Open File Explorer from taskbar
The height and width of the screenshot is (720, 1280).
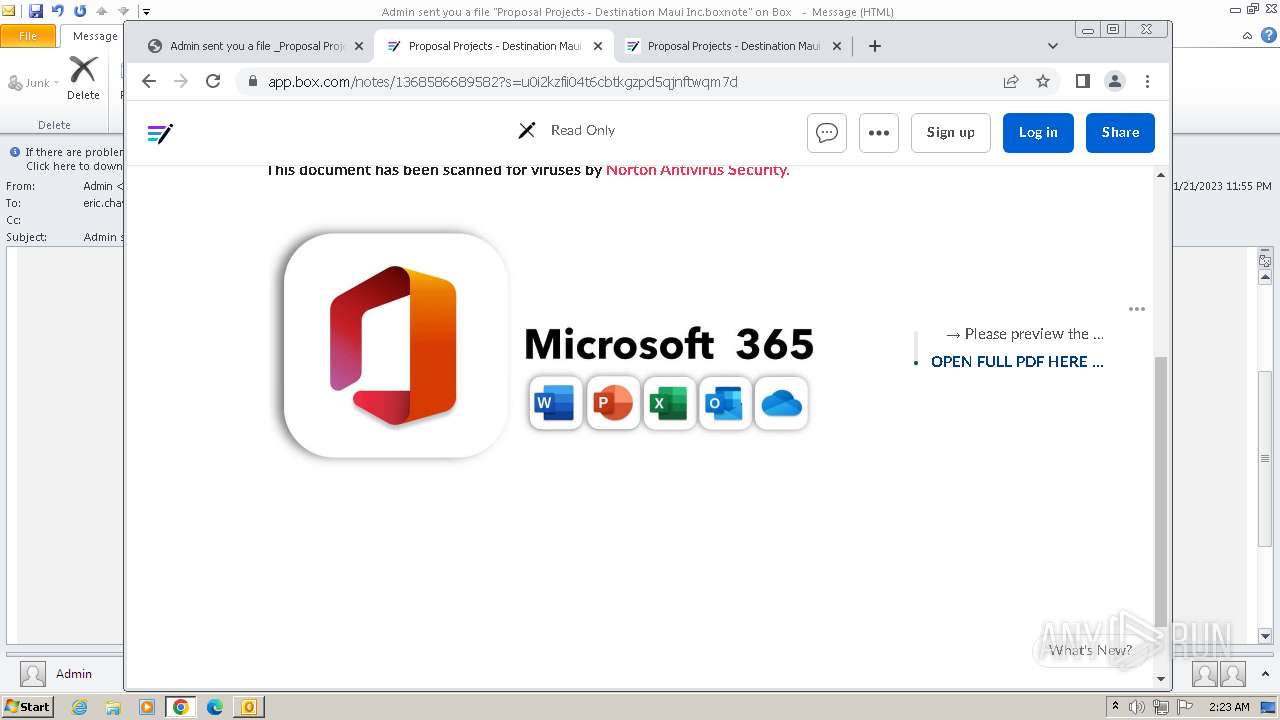(x=113, y=707)
